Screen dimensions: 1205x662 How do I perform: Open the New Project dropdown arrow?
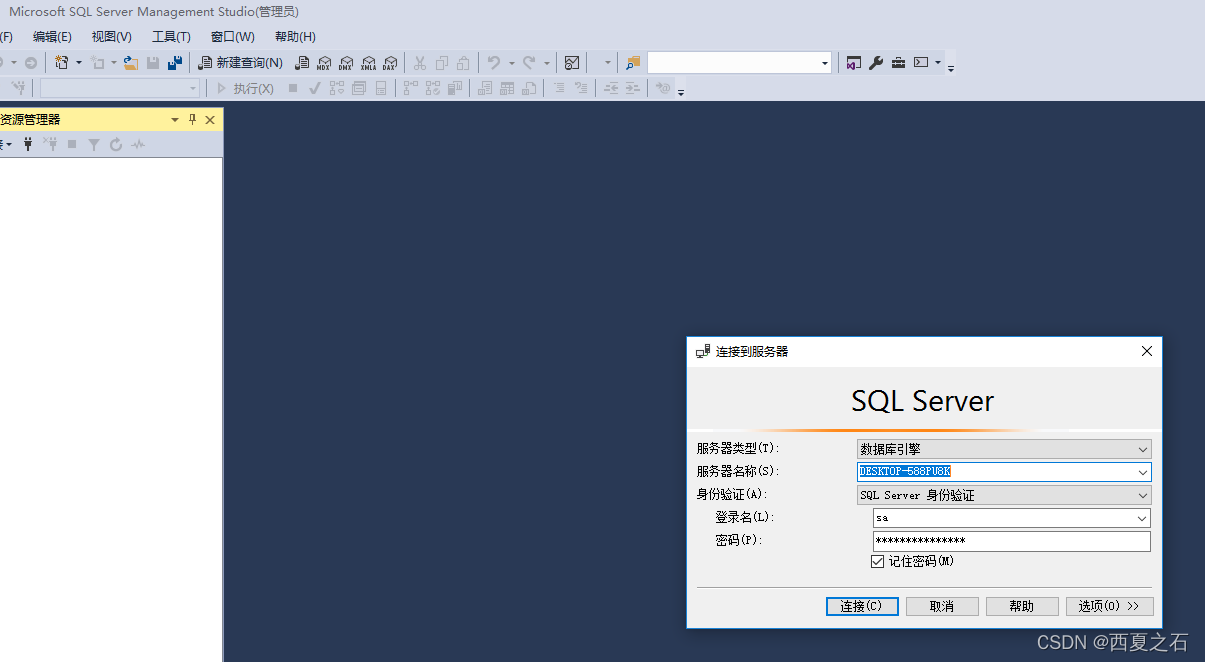click(79, 63)
